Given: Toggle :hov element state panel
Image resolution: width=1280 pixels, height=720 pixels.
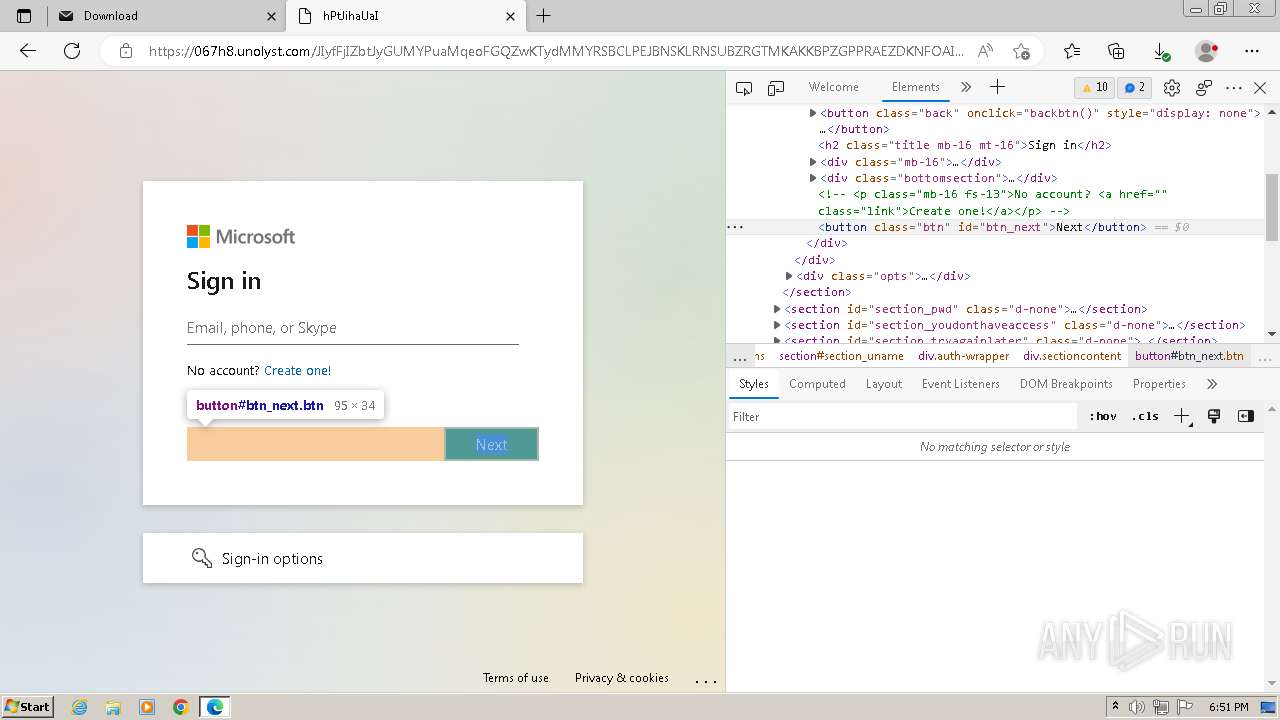Looking at the screenshot, I should [x=1103, y=416].
